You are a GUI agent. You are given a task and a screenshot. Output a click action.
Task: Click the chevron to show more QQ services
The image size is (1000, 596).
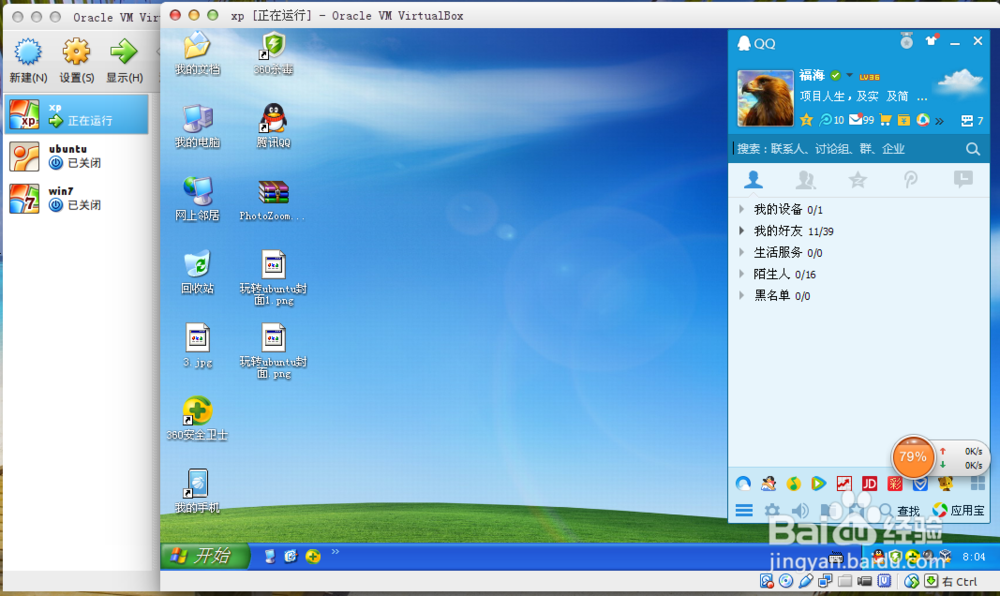pyautogui.click(x=939, y=120)
